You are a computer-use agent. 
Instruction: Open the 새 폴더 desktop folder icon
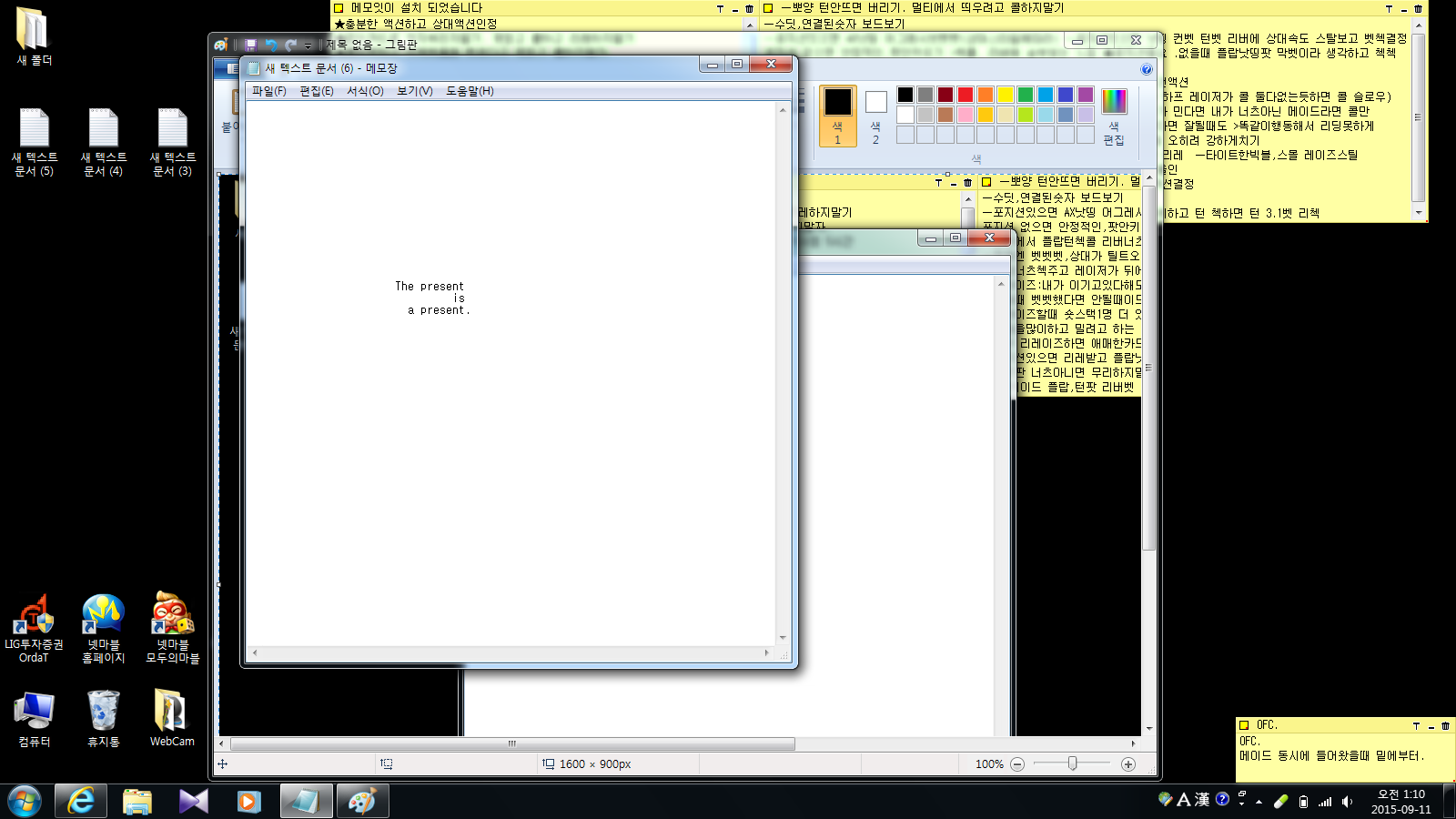pos(35,37)
